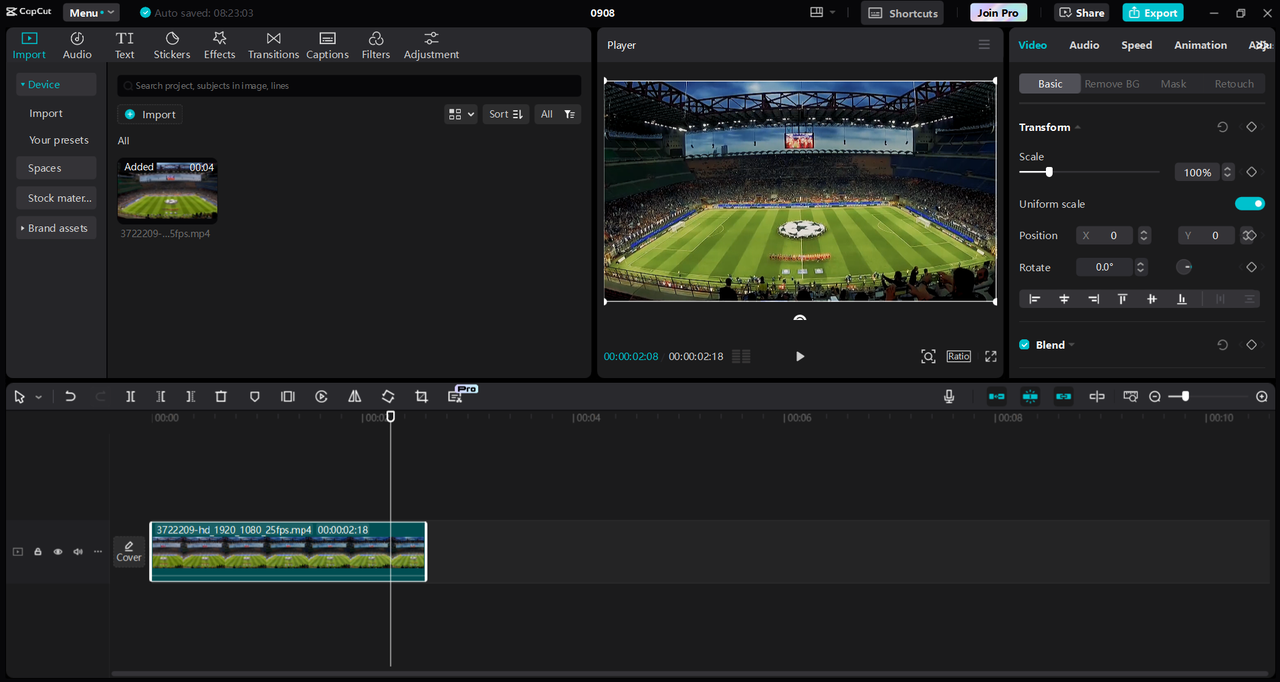1280x682 pixels.
Task: Expand Brand assets in the sidebar
Action: point(56,228)
